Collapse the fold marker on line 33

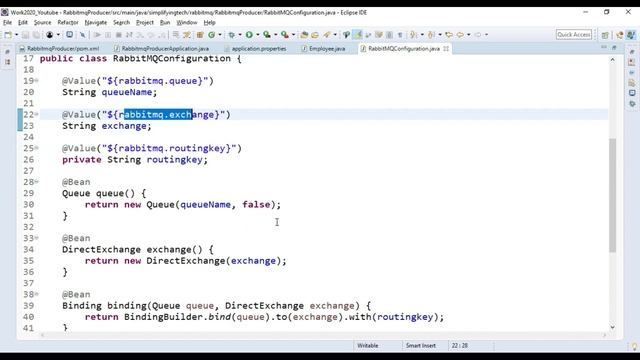click(37, 238)
